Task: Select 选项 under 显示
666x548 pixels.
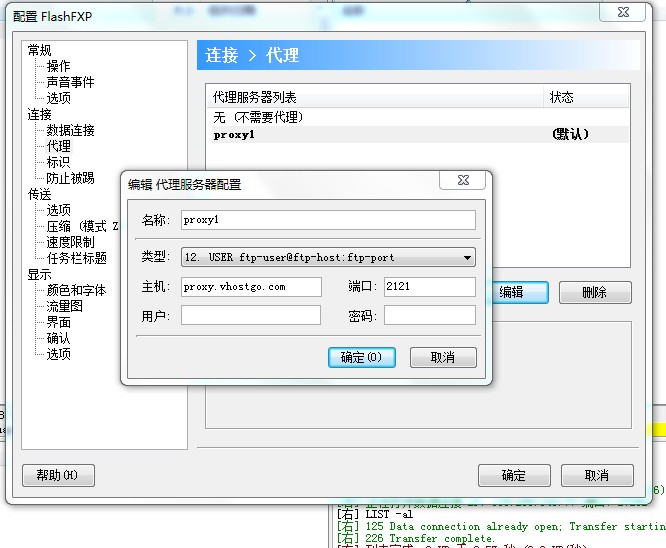Action: pyautogui.click(x=58, y=354)
